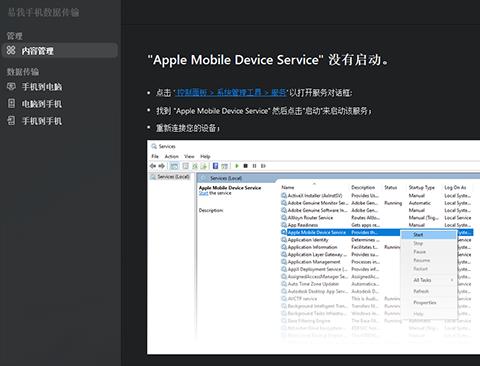Viewport: 480px width, 366px height.
Task: Sort by Description column header
Action: tap(363, 187)
